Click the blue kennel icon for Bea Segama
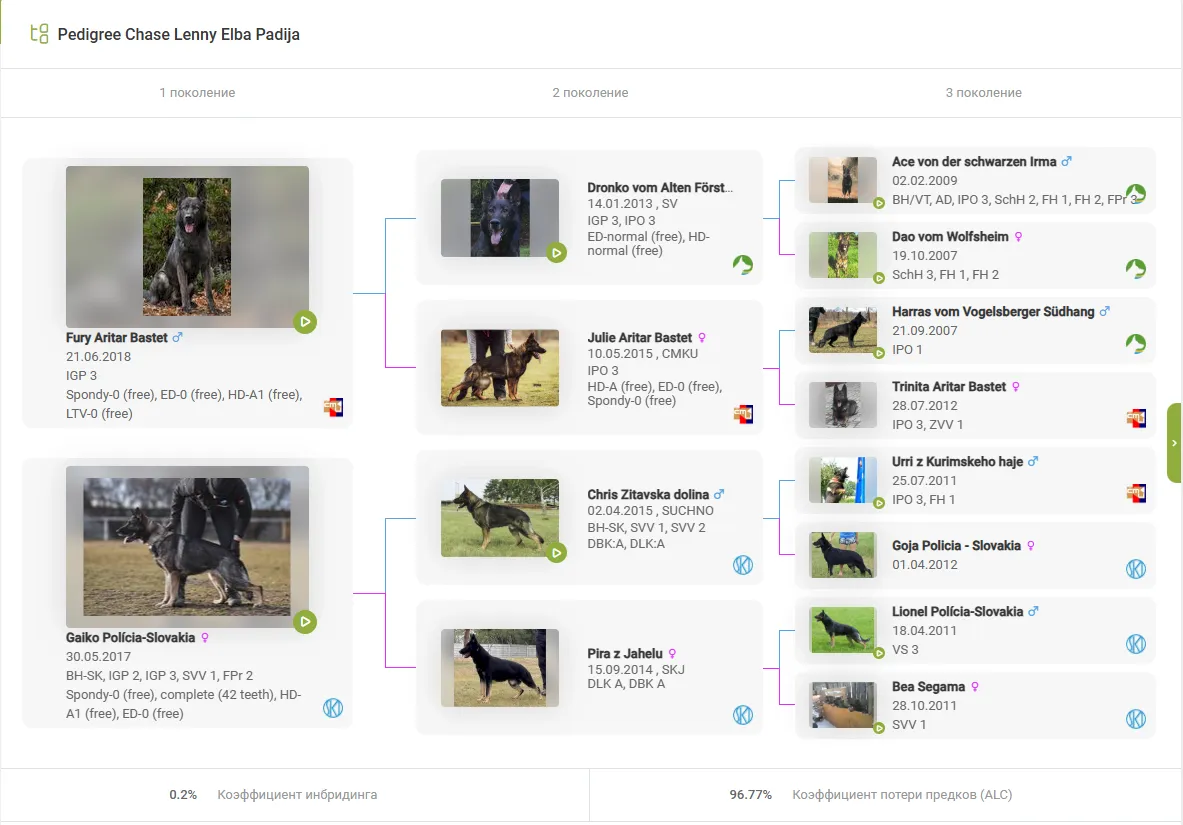This screenshot has height=825, width=1183. [1135, 719]
